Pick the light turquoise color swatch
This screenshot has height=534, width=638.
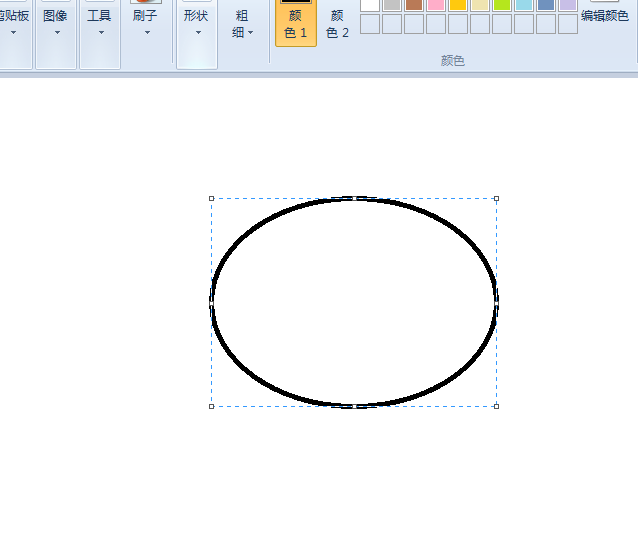524,4
